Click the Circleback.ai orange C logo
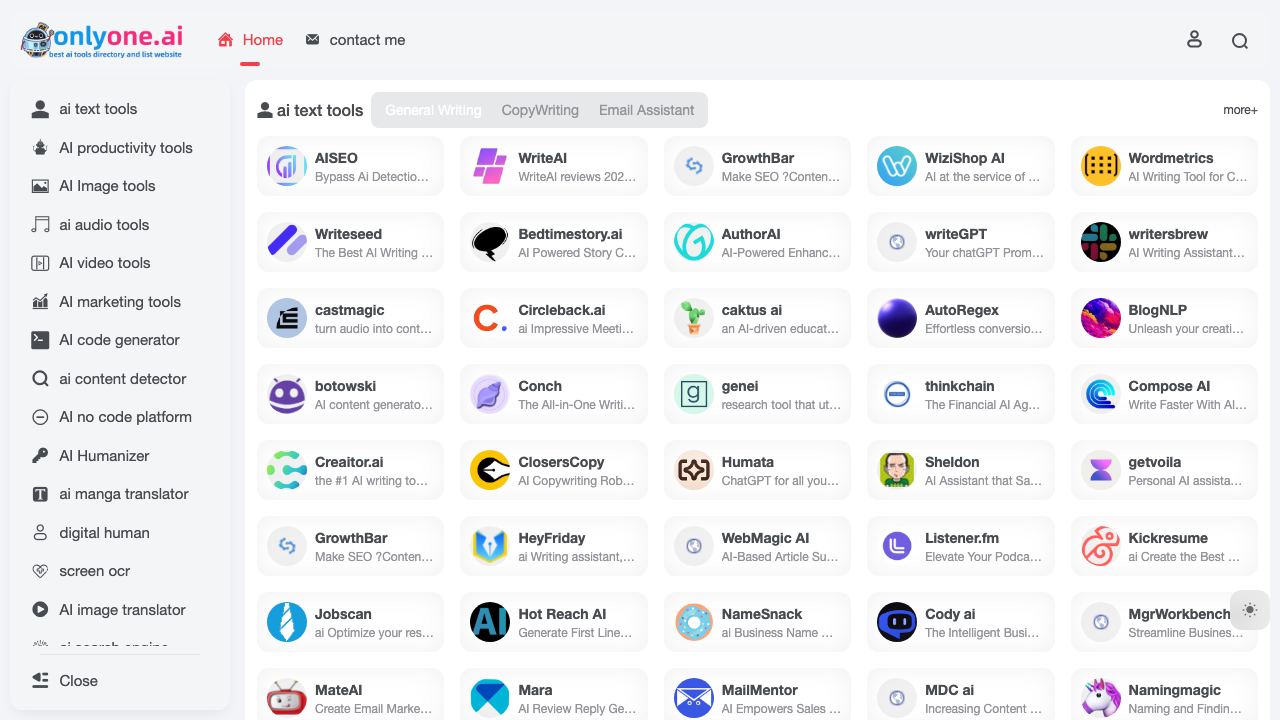The image size is (1280, 720). click(x=490, y=318)
